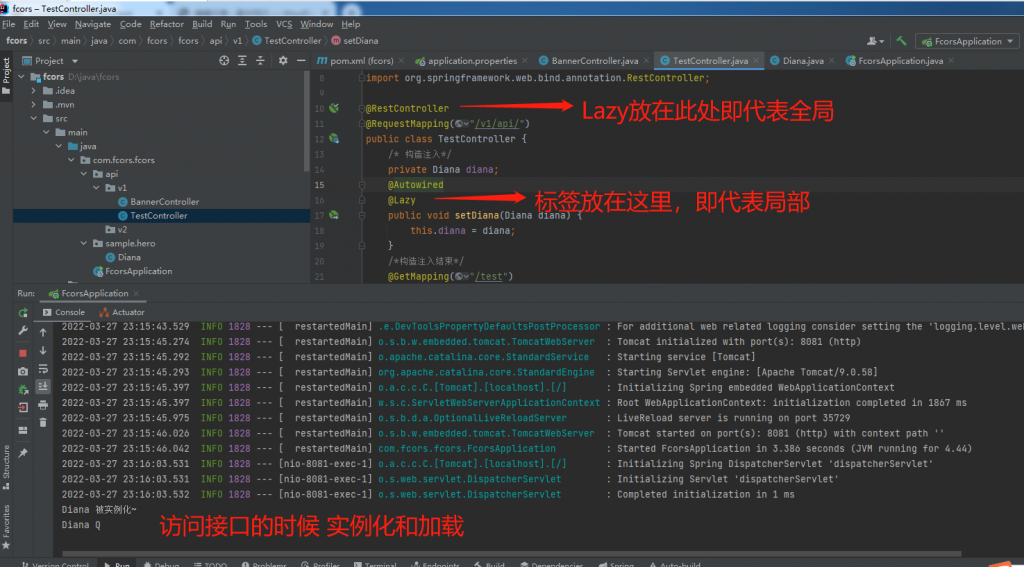Take a thread dump with camera icon
Image resolution: width=1024 pixels, height=567 pixels.
tap(23, 372)
